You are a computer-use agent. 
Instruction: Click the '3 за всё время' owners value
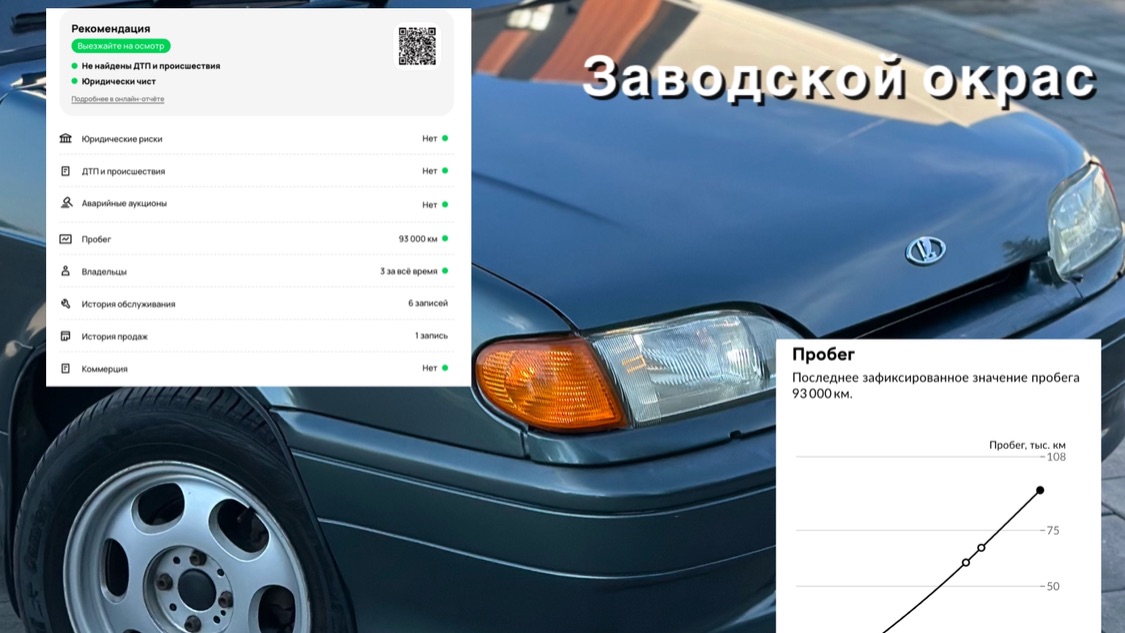408,271
